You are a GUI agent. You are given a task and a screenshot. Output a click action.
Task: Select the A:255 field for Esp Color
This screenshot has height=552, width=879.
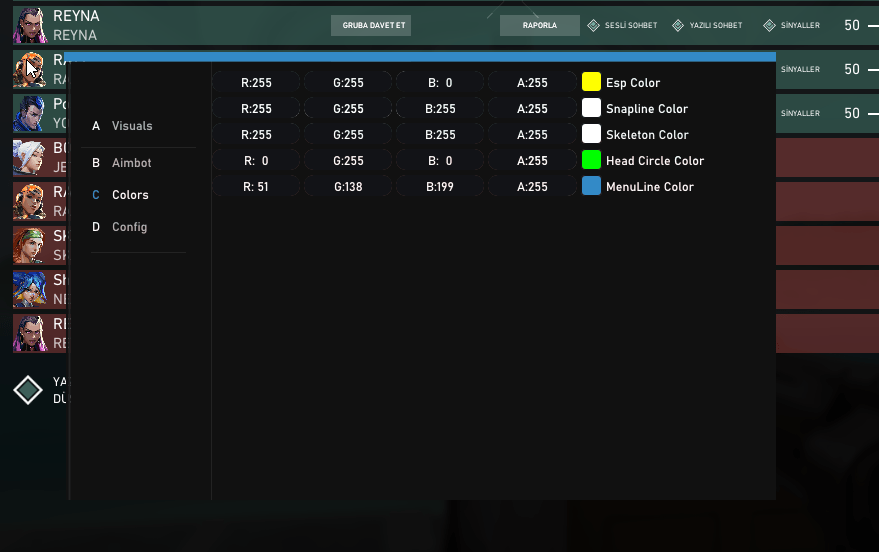coord(532,82)
